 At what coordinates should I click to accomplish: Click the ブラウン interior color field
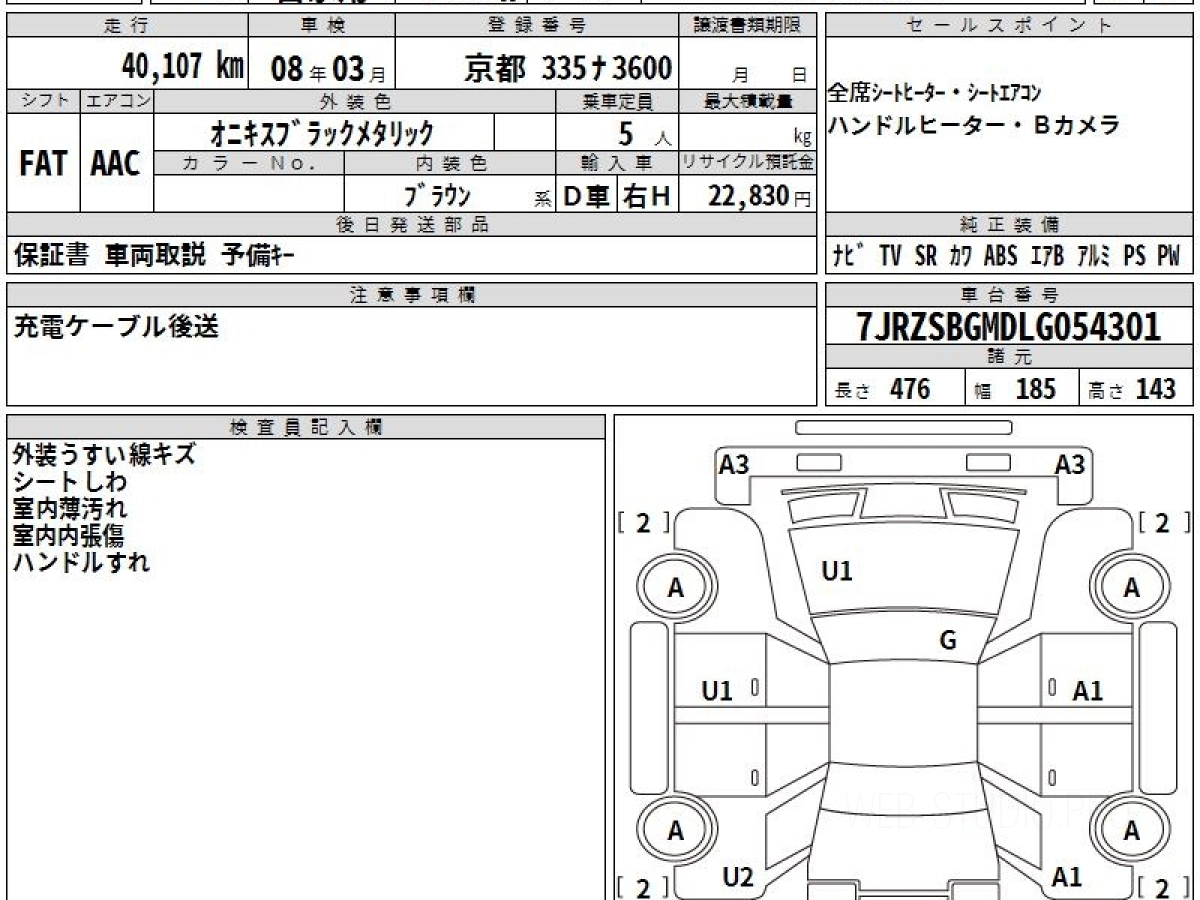pyautogui.click(x=437, y=195)
